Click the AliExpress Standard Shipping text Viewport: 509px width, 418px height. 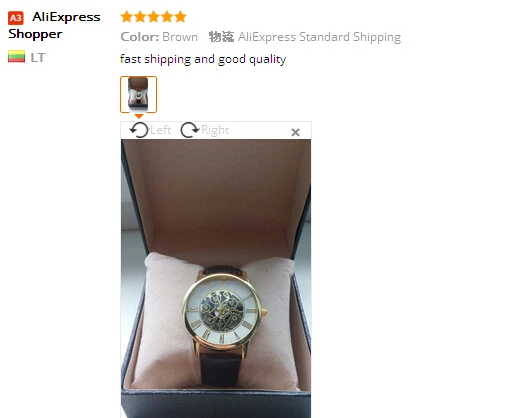tap(319, 37)
